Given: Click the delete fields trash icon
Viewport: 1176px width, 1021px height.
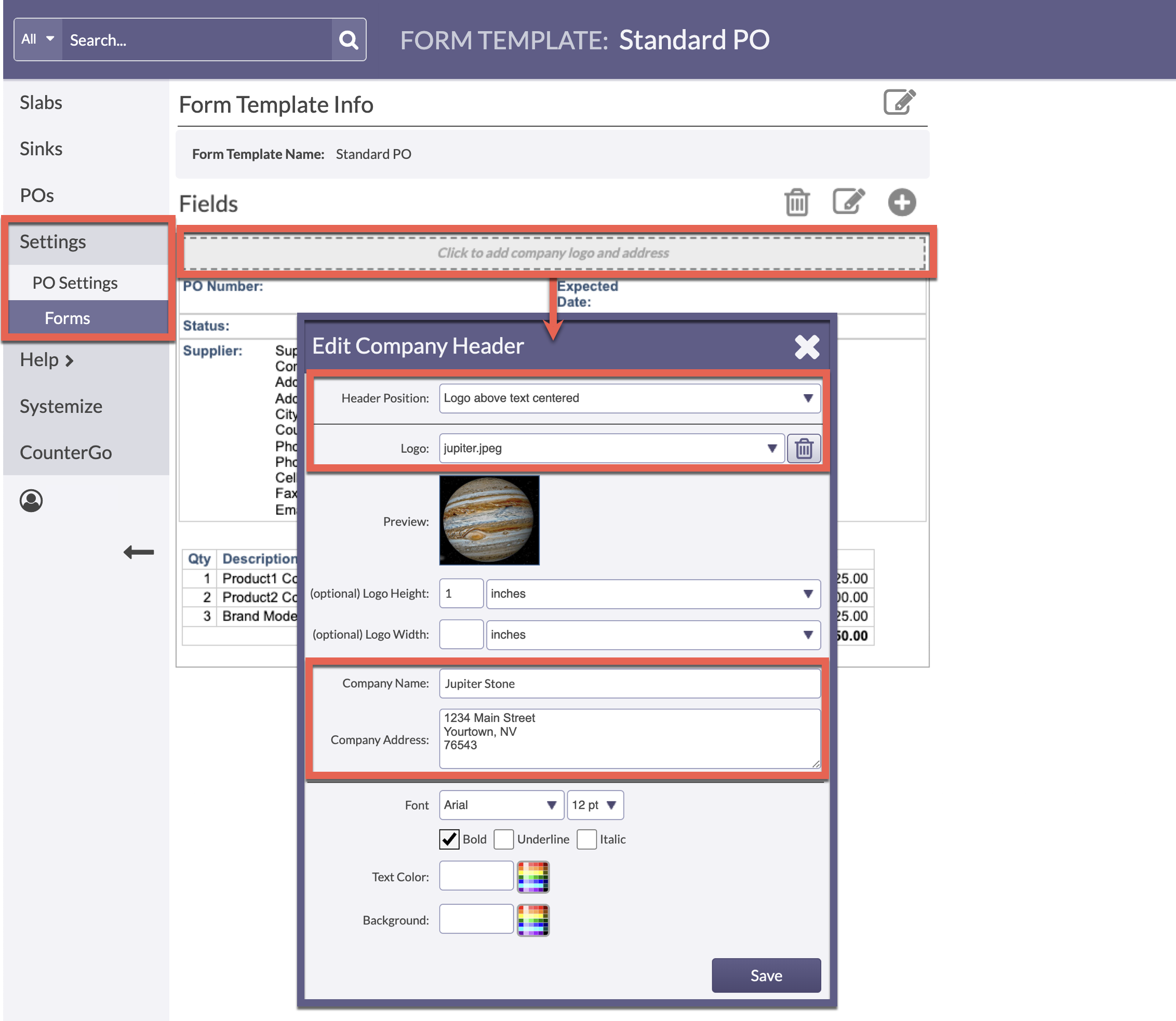Looking at the screenshot, I should (x=796, y=201).
